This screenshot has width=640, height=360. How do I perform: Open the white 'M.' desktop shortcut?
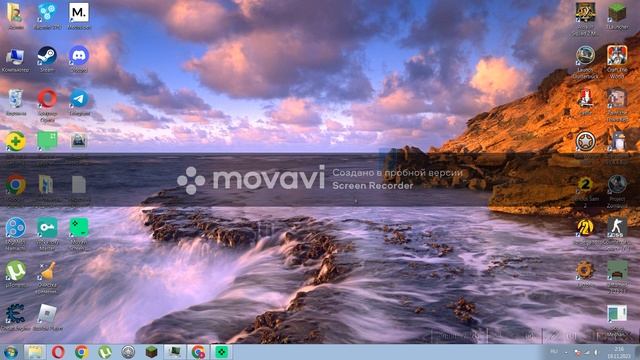(79, 12)
